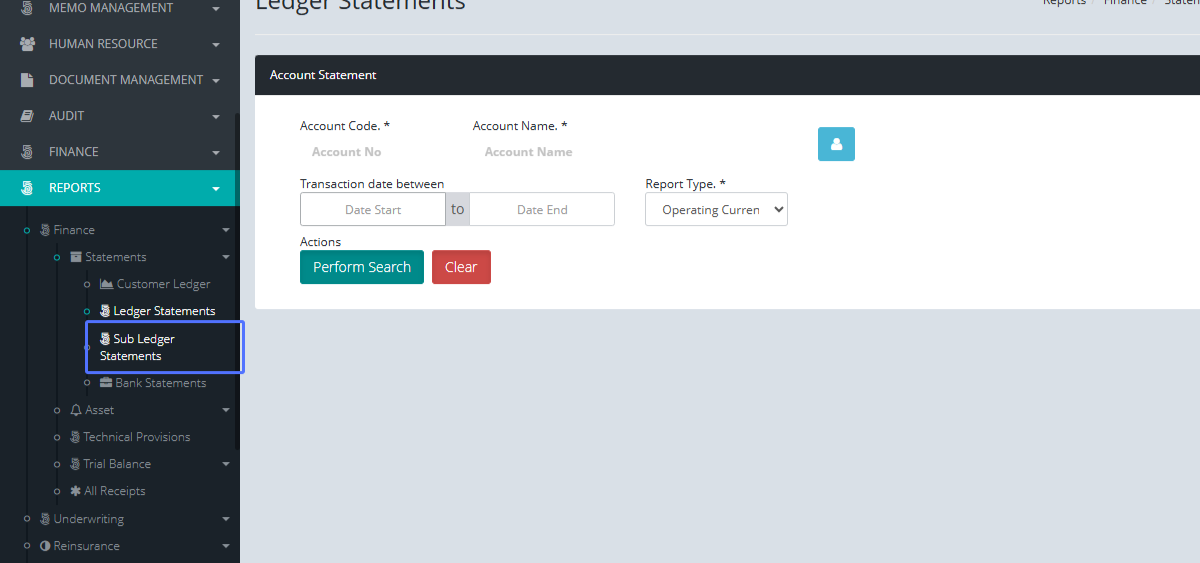Open Technical Provisions report
Viewport: 1200px width, 563px height.
click(136, 437)
